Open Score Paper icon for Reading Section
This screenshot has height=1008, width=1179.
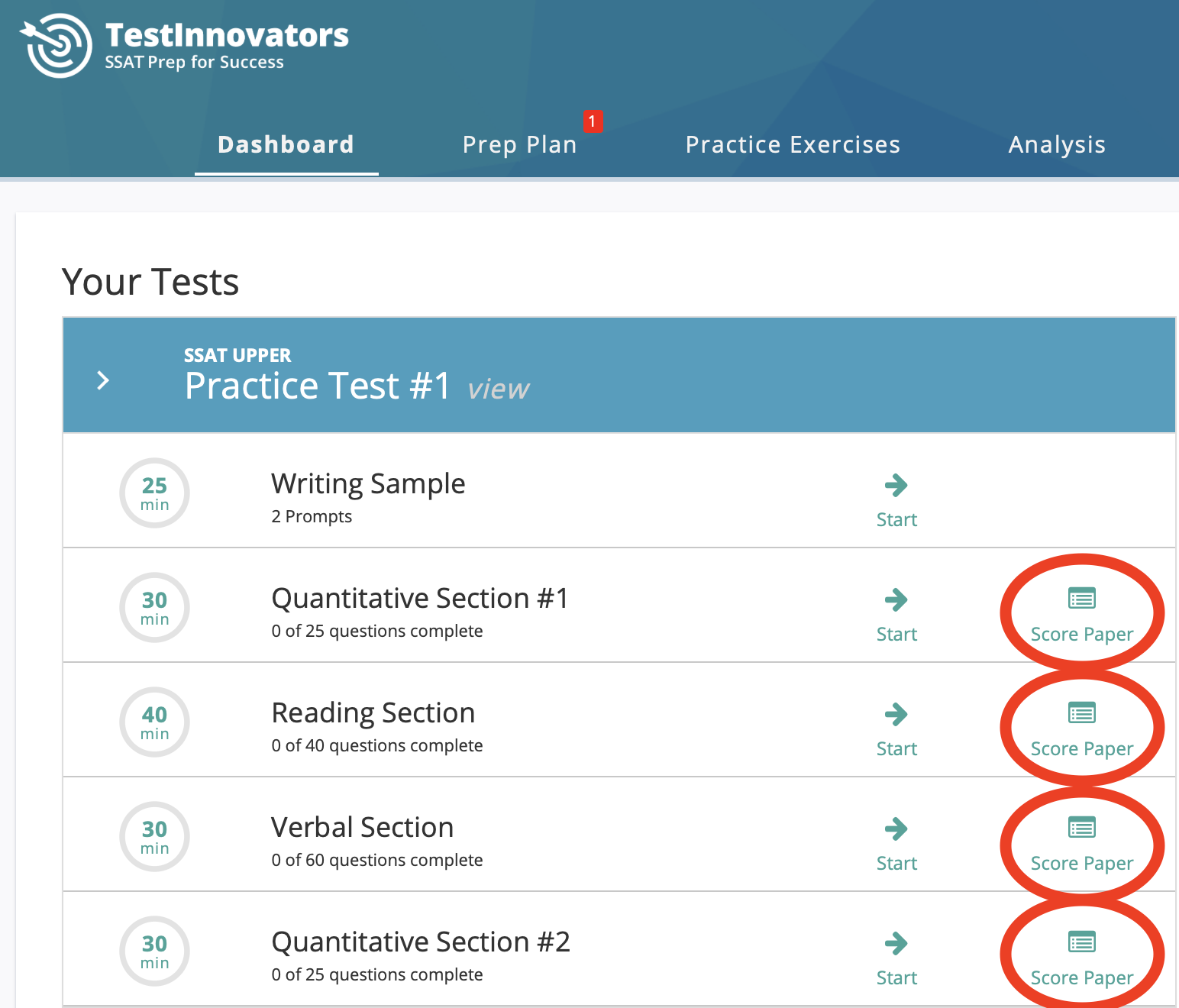1081,714
